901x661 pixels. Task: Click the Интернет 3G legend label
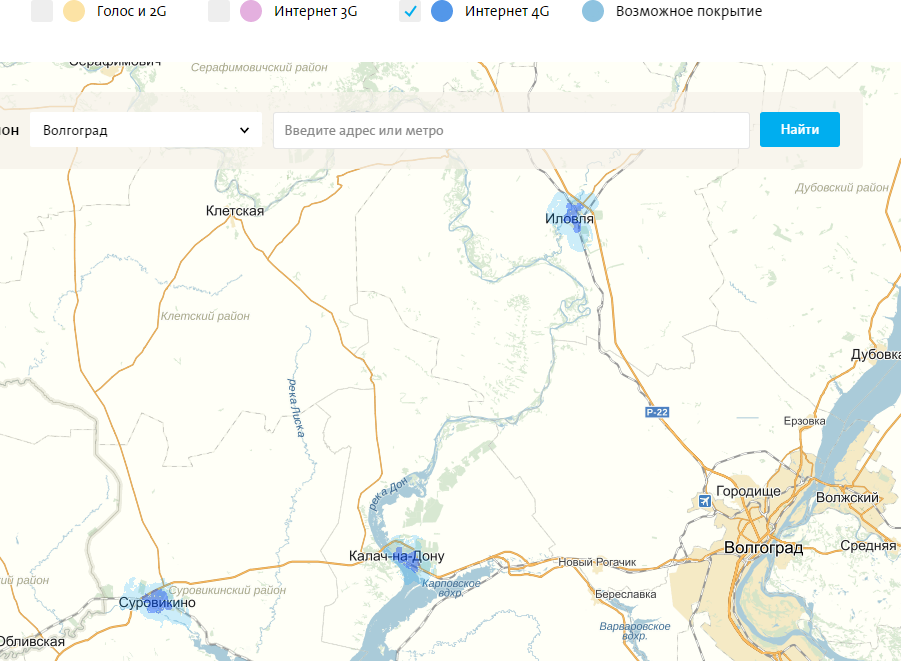[315, 12]
